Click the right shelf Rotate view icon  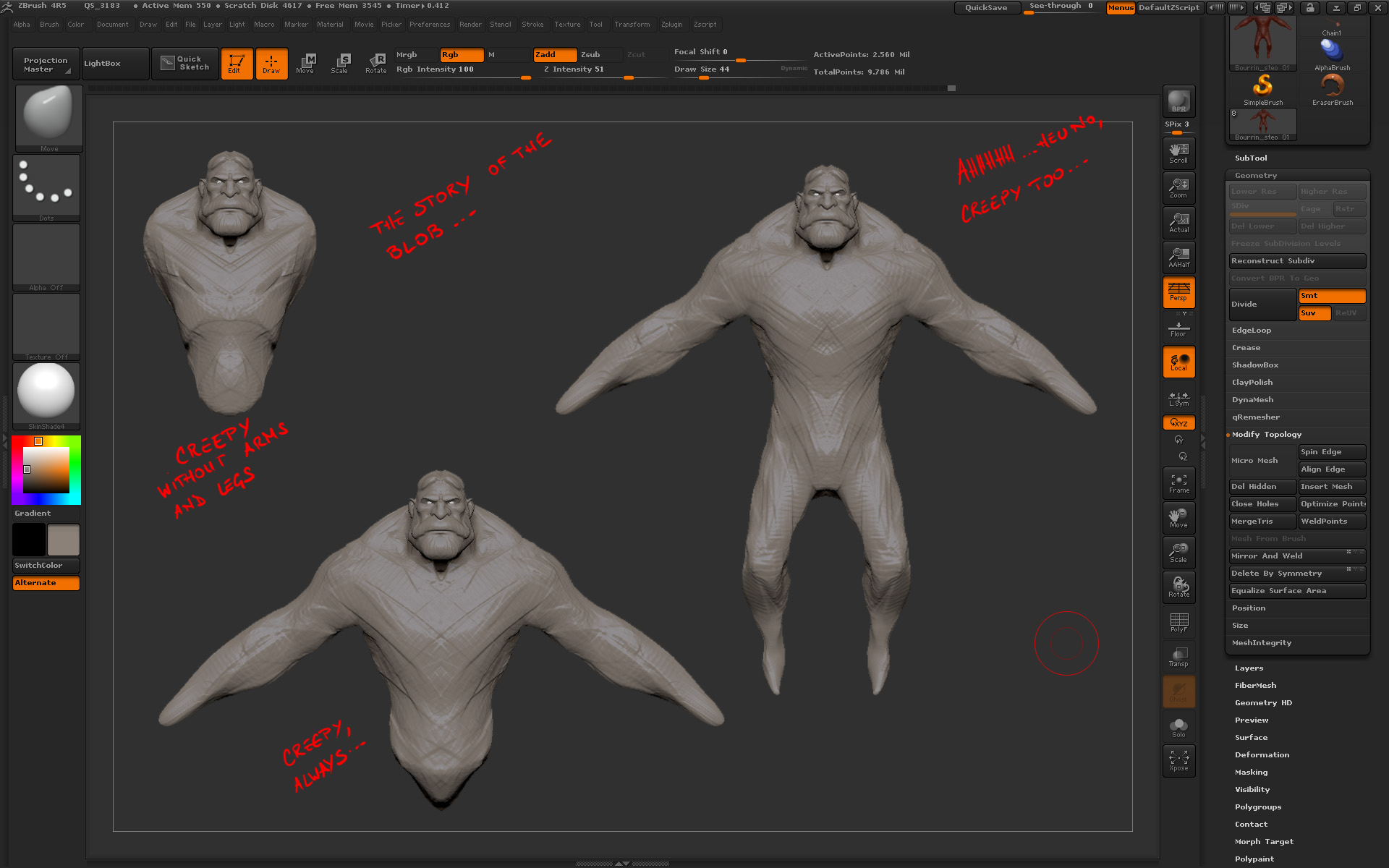point(1178,587)
